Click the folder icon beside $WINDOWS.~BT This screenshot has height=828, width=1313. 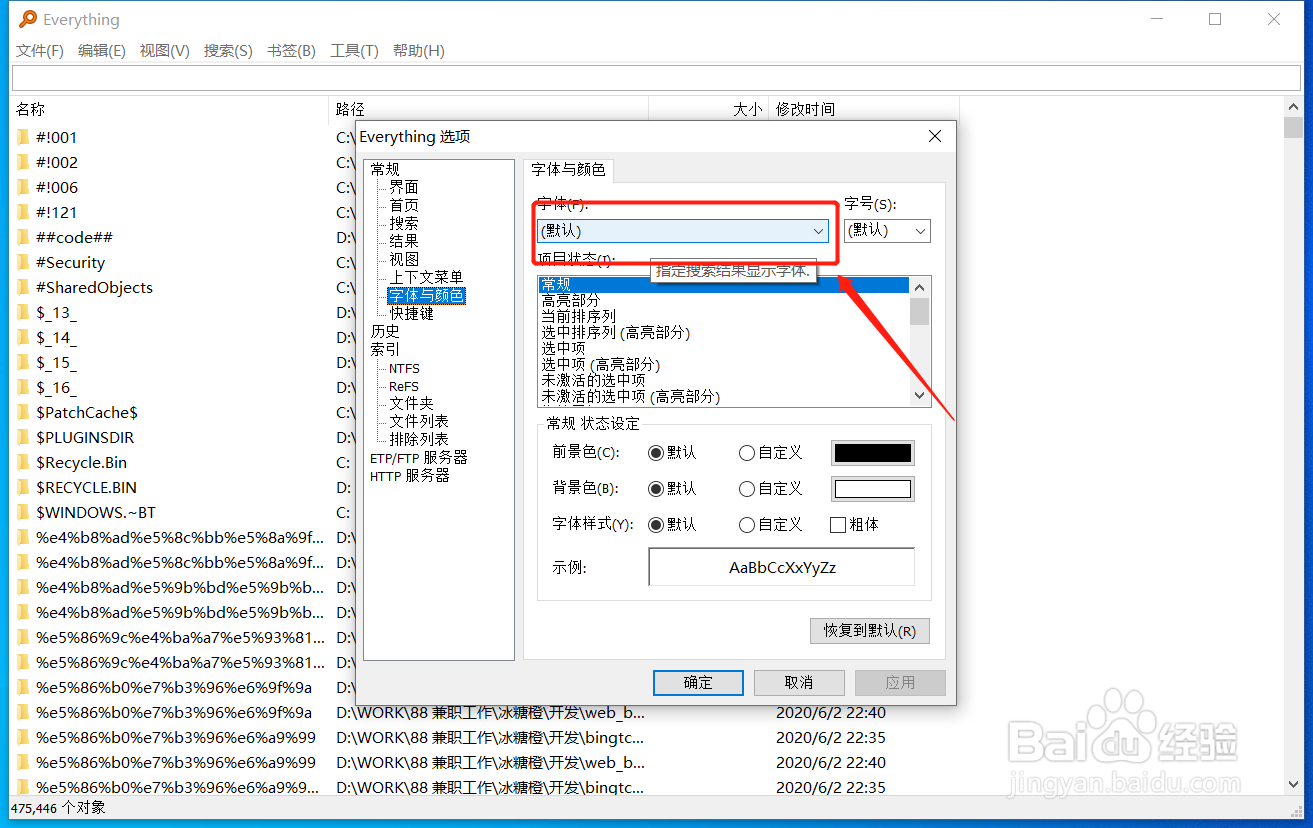pos(23,512)
